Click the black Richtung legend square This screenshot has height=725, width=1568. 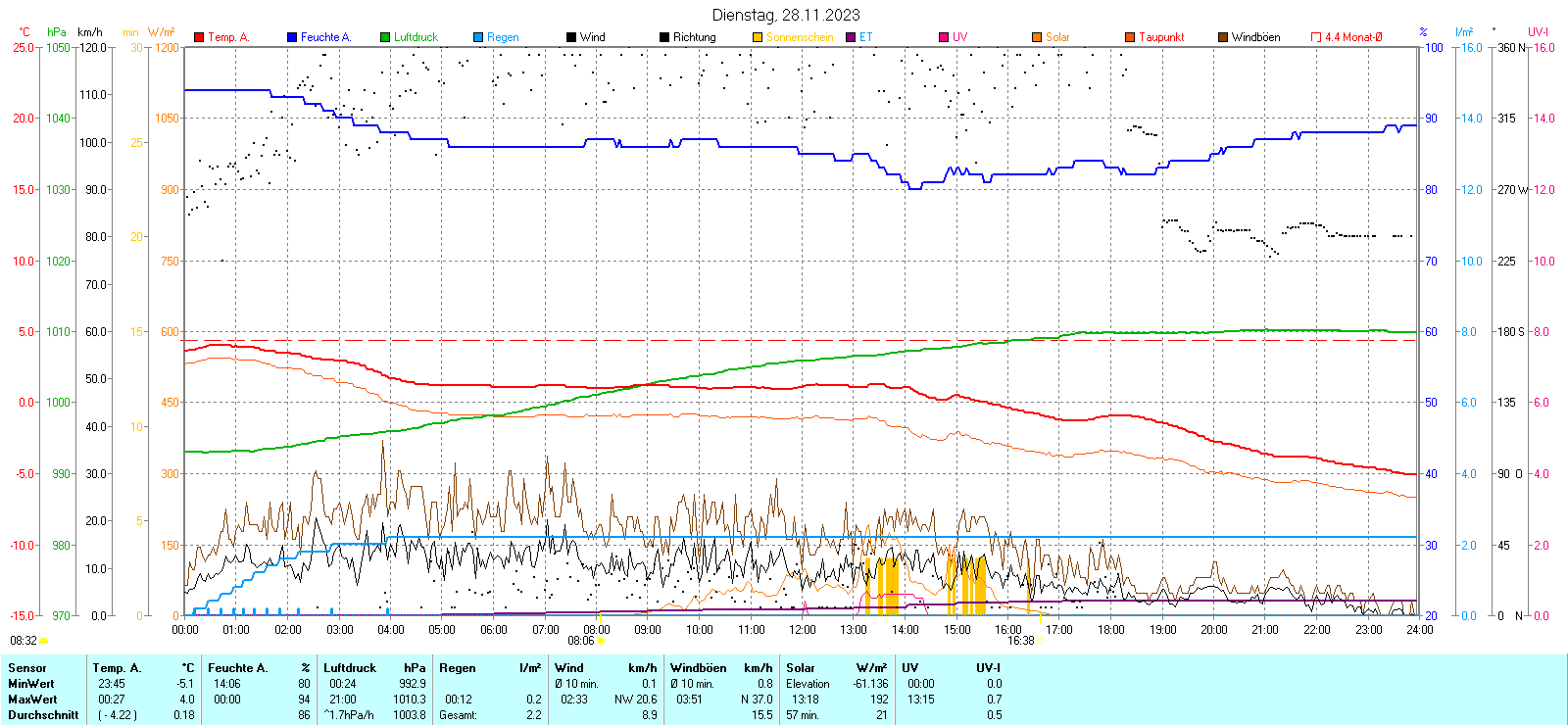tap(664, 37)
